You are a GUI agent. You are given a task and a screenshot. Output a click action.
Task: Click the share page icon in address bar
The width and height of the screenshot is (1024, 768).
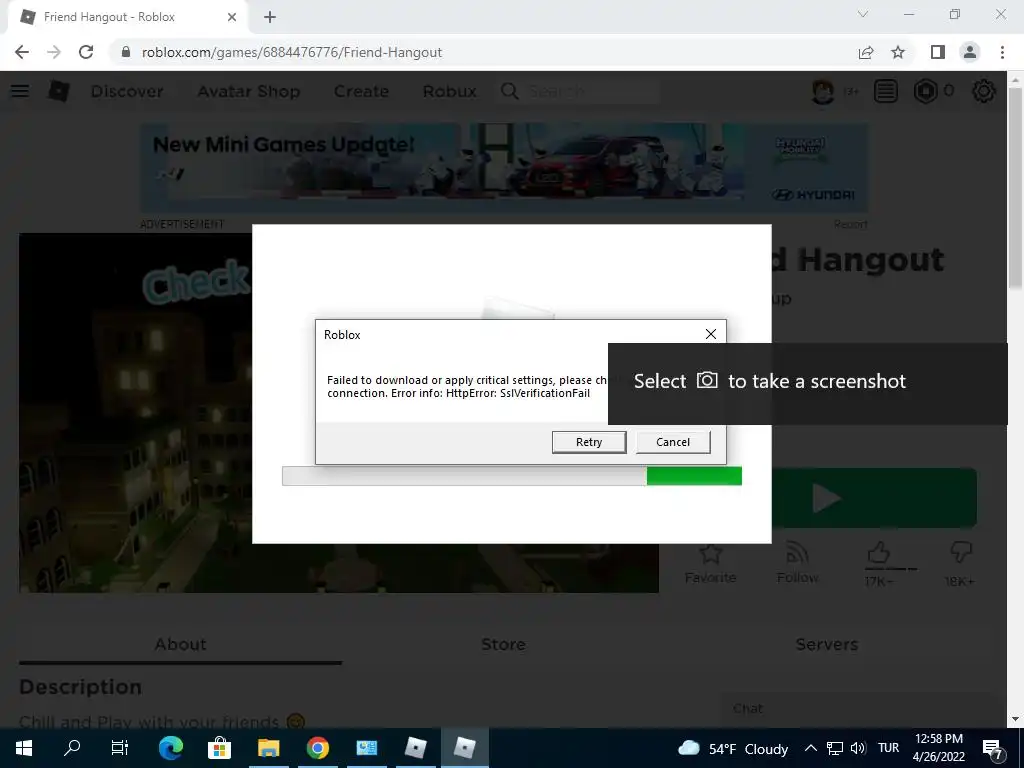(866, 52)
